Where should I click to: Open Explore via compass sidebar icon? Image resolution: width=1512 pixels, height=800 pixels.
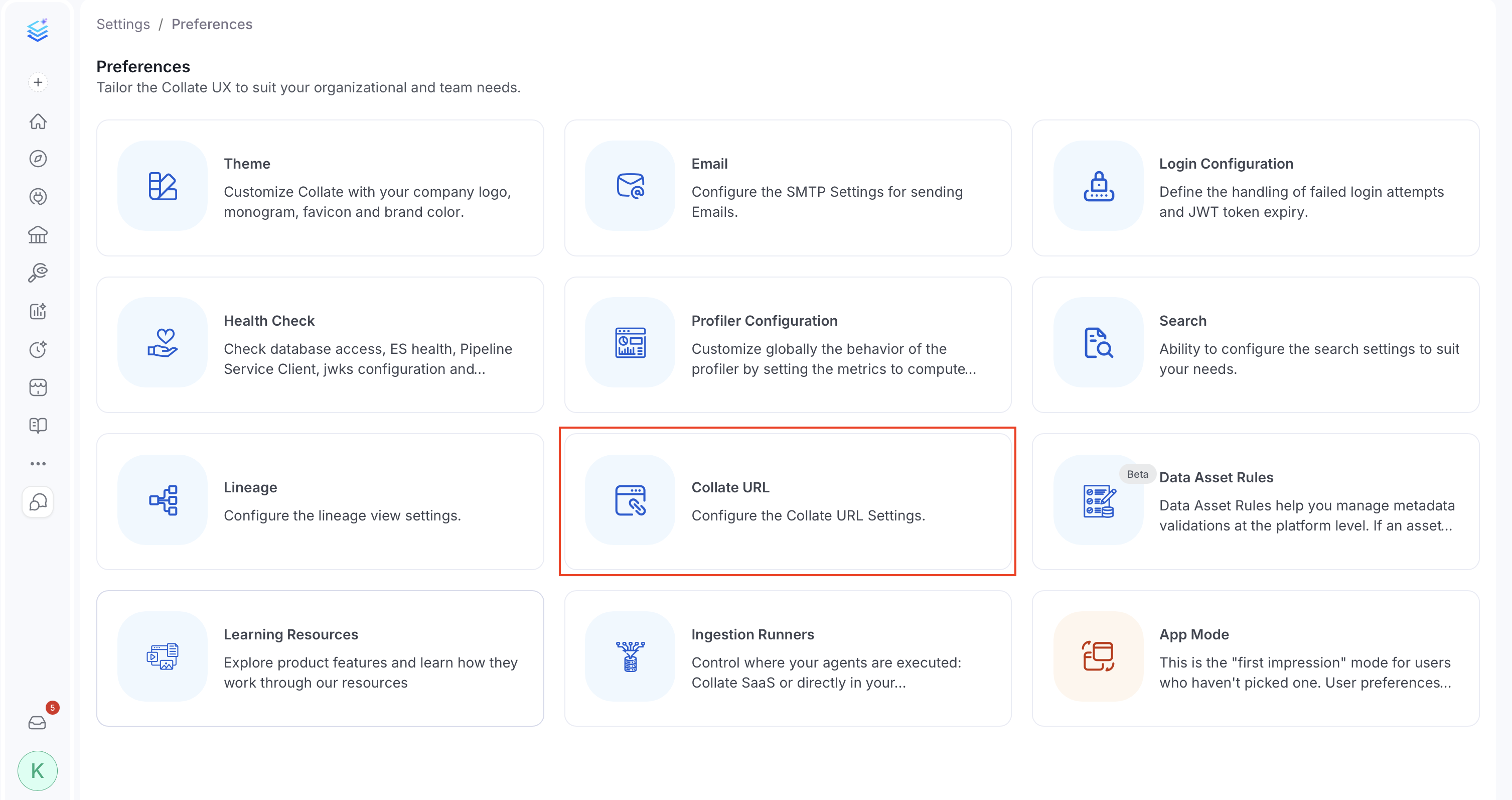pos(38,159)
